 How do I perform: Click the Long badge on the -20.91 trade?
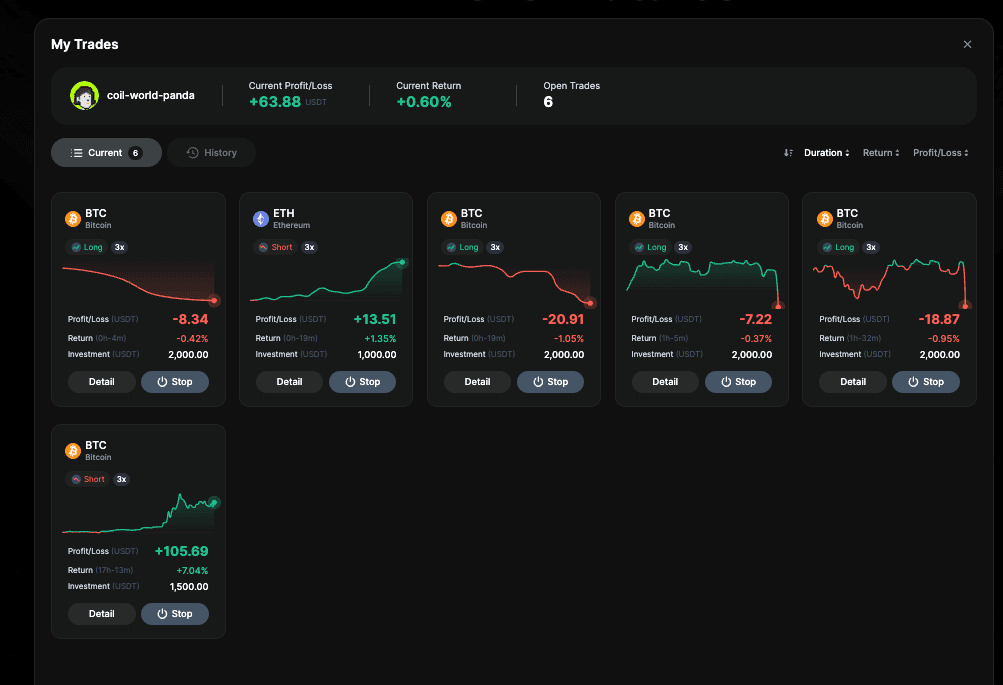point(462,248)
